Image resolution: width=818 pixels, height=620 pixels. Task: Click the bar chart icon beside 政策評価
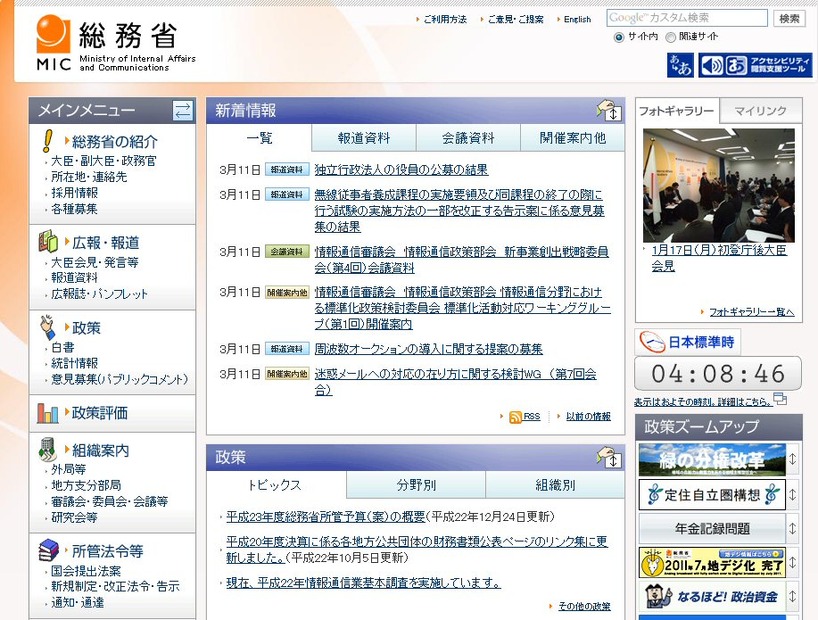pos(47,413)
